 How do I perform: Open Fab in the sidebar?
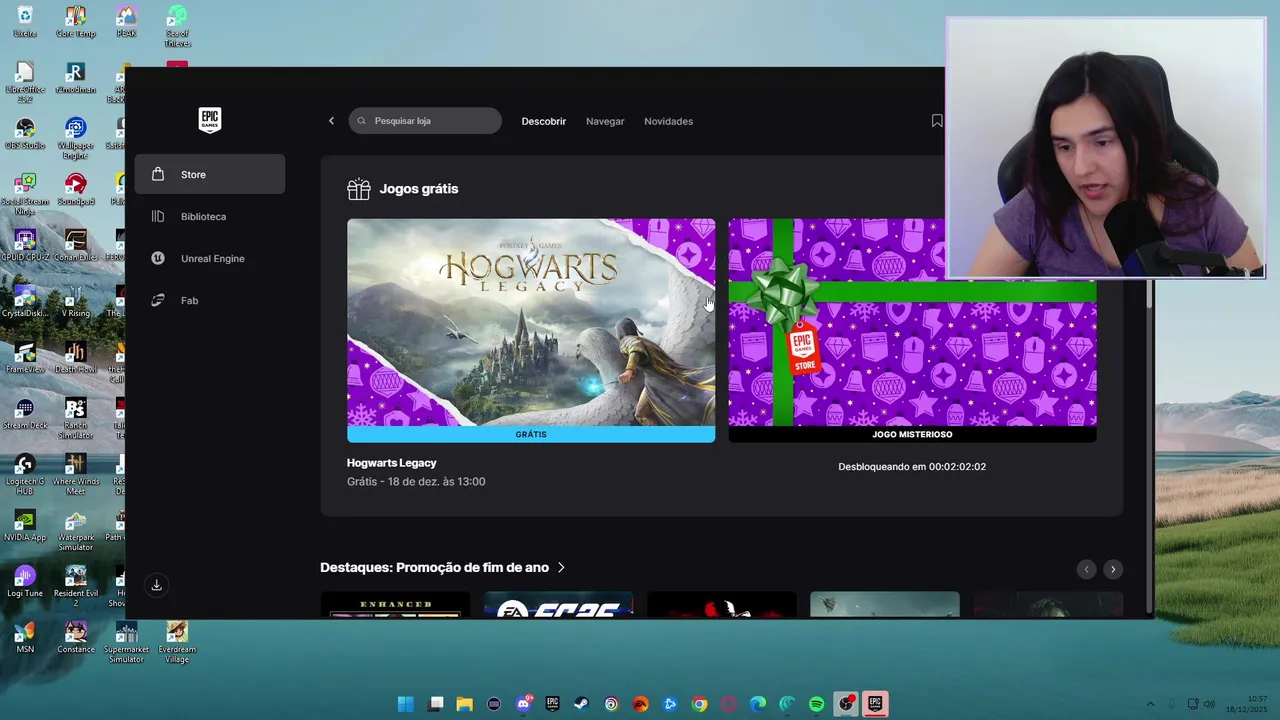[210, 300]
